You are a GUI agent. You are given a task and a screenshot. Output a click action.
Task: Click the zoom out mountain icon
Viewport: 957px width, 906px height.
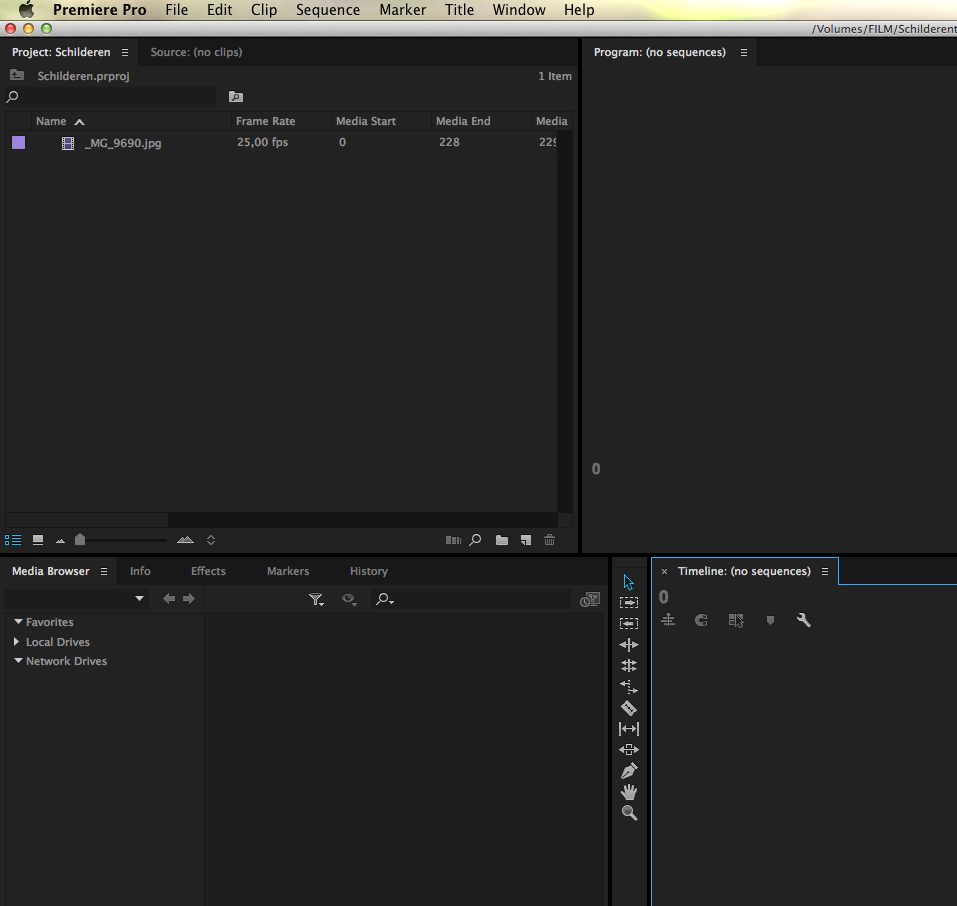click(60, 541)
